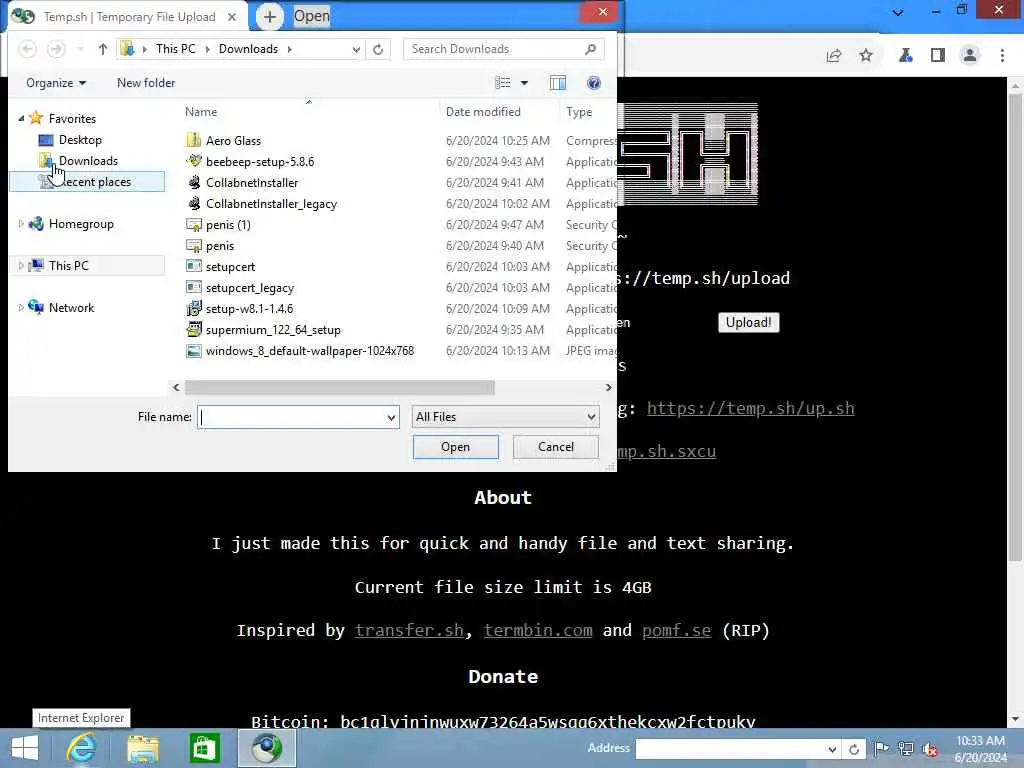
Task: Open the termbin.com link
Action: pyautogui.click(x=538, y=630)
